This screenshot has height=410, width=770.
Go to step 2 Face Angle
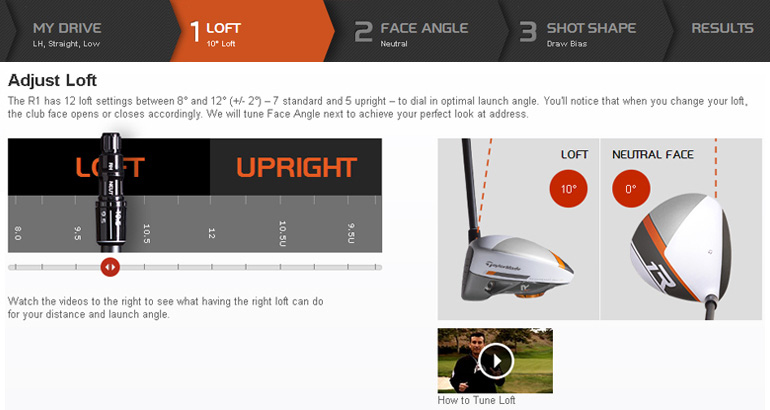click(412, 33)
